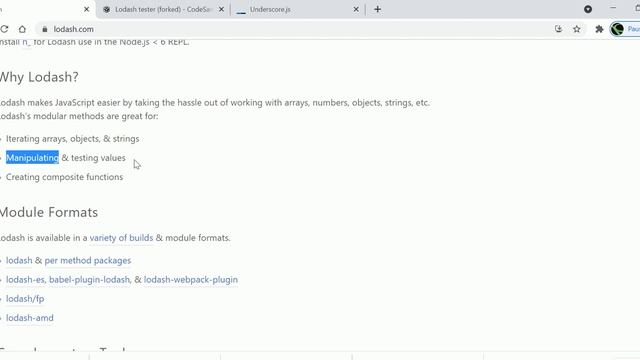Image resolution: width=640 pixels, height=360 pixels.
Task: Install the page as an app
Action: pos(558,29)
